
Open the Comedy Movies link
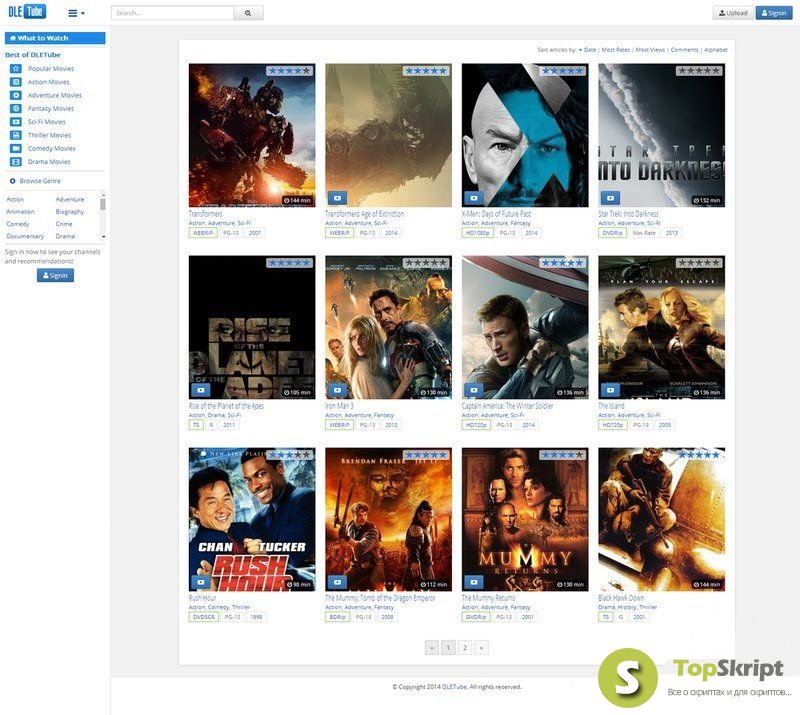pyautogui.click(x=52, y=148)
